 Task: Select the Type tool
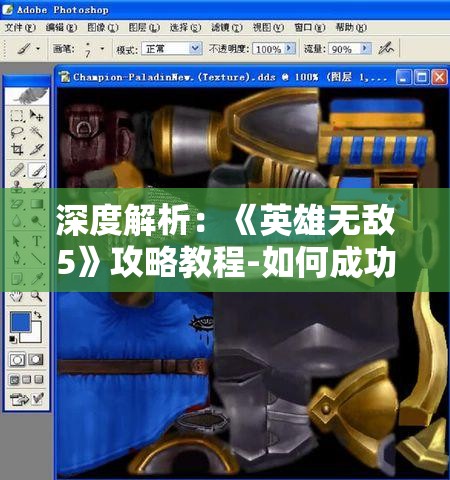pos(36,241)
